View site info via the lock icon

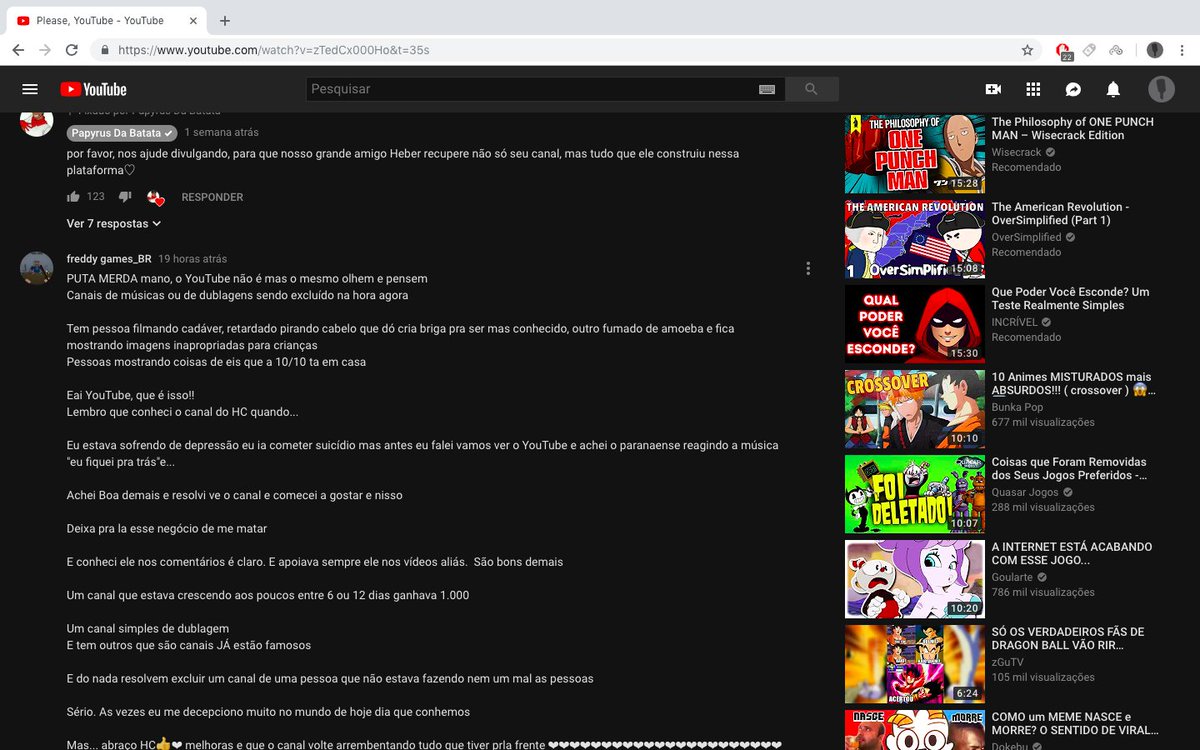pyautogui.click(x=105, y=49)
